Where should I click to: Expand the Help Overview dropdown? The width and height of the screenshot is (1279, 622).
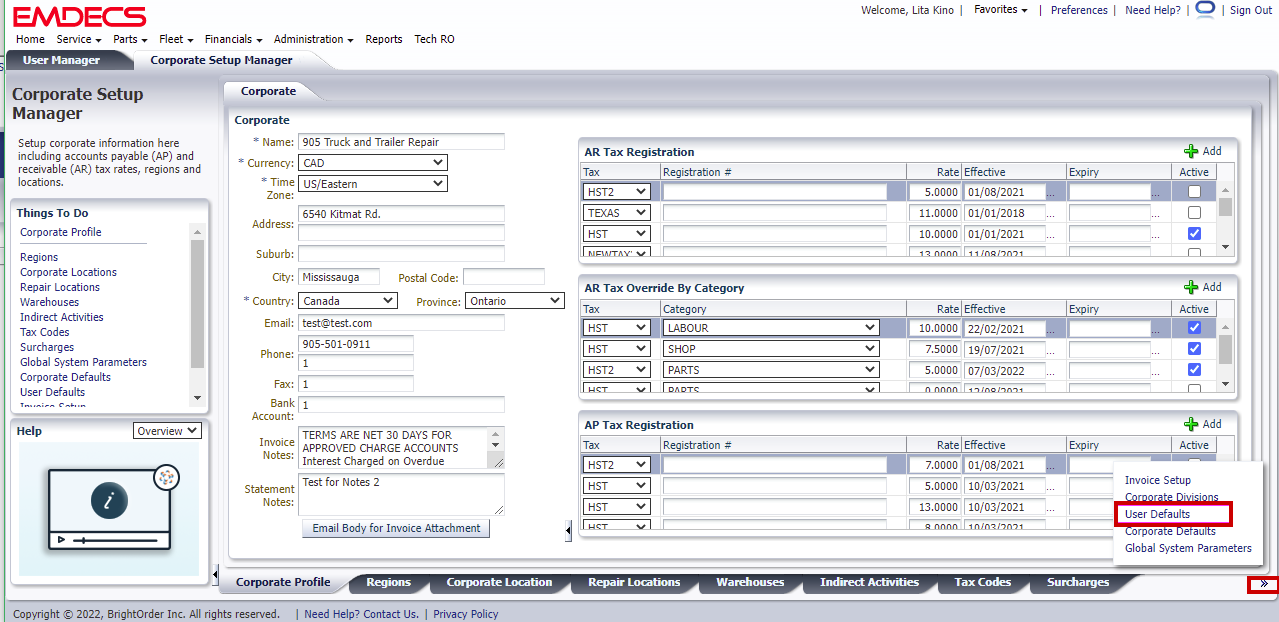[167, 431]
